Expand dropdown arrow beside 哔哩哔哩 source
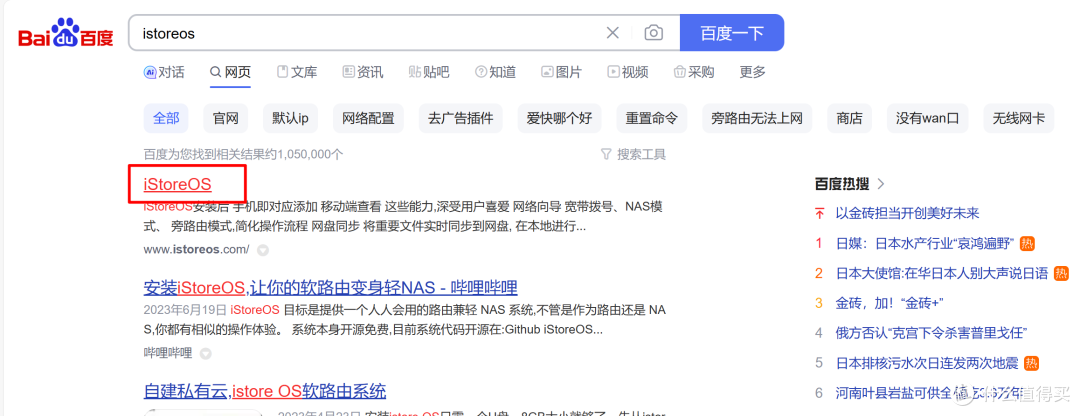 (205, 353)
